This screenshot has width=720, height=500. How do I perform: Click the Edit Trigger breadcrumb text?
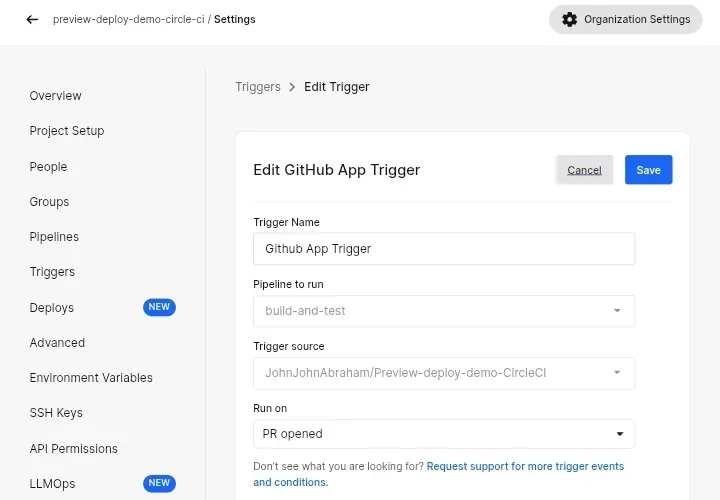(x=337, y=87)
